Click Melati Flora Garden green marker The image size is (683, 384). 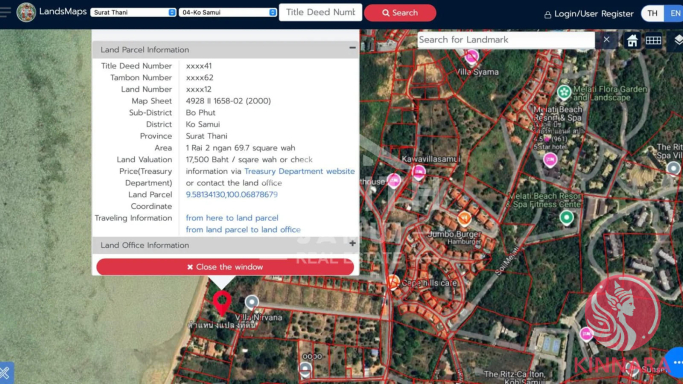(564, 92)
